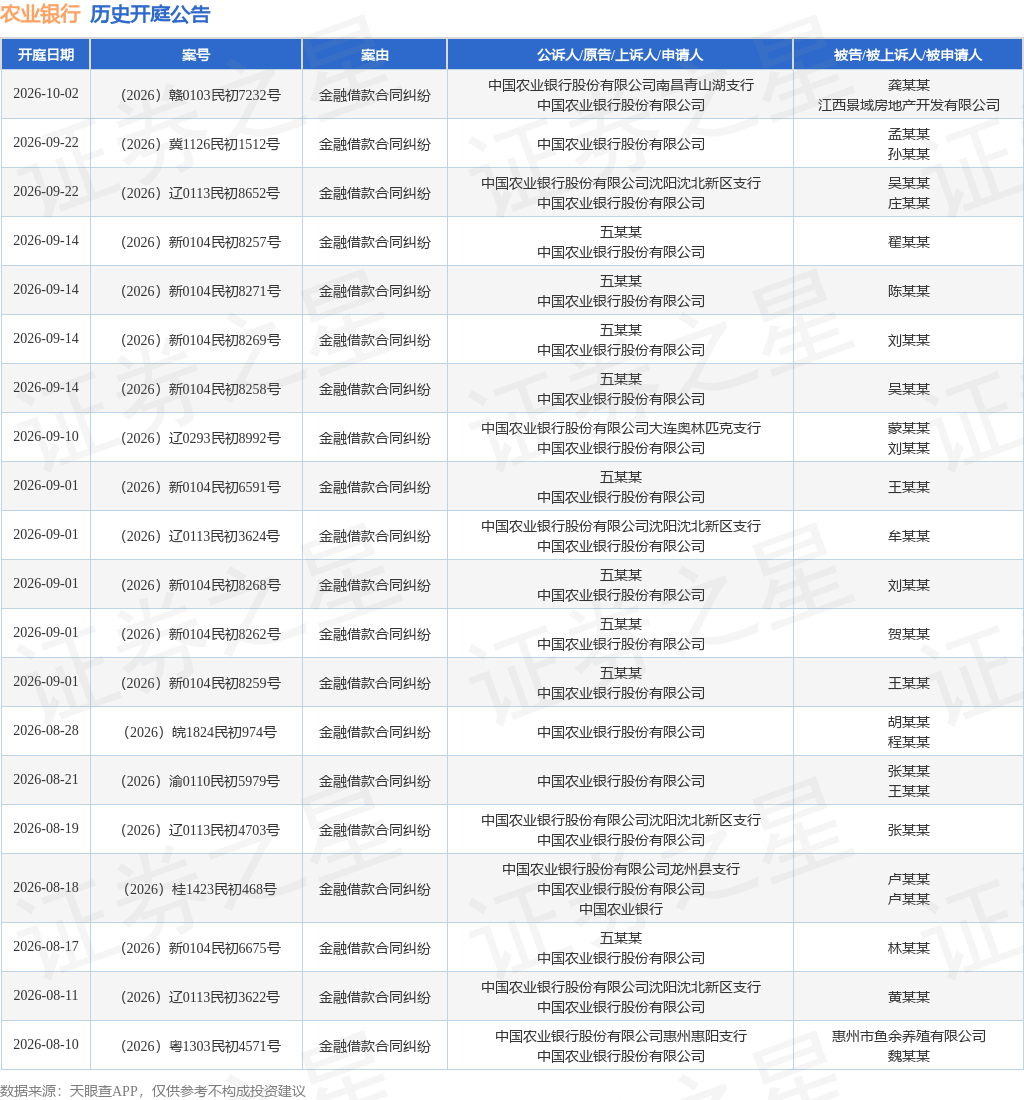Open case (2026)桂1423民初468号
This screenshot has width=1024, height=1100.
click(x=200, y=890)
